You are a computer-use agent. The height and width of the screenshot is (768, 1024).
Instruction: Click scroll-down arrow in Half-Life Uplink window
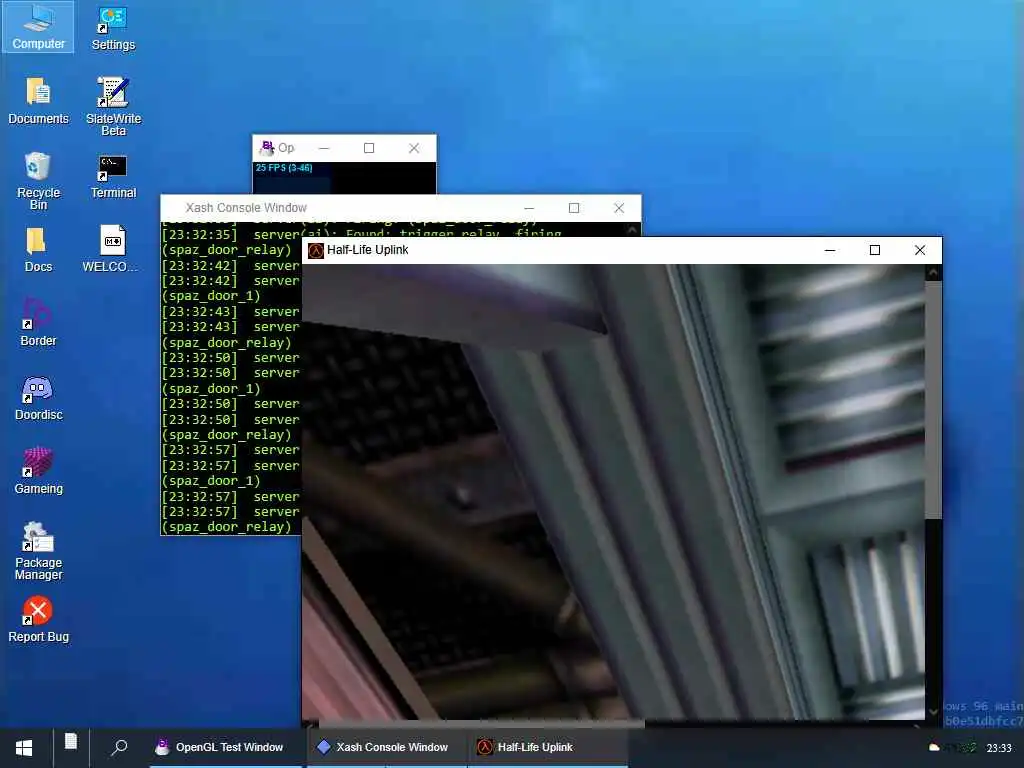[x=933, y=711]
